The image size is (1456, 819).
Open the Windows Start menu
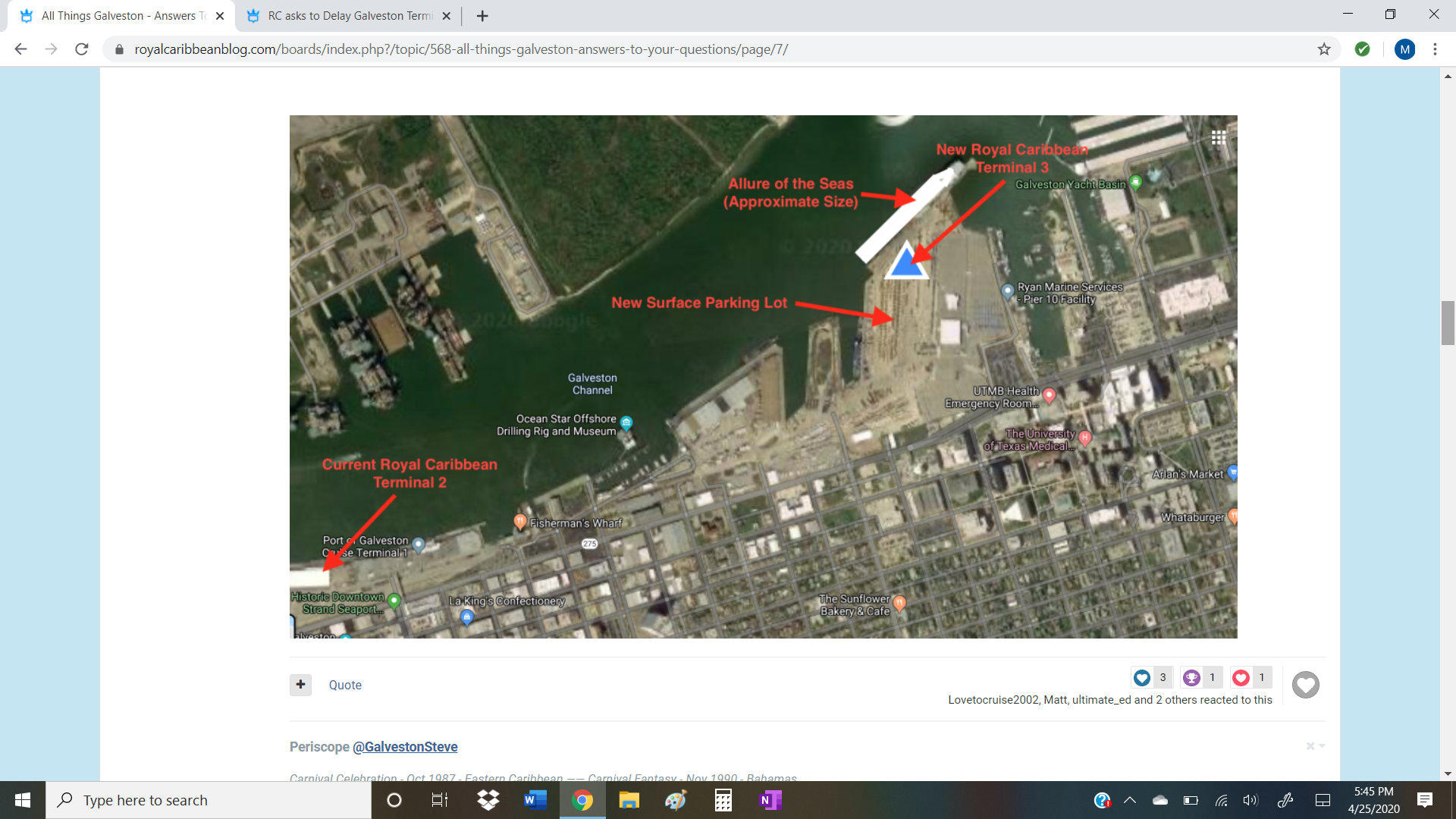pos(23,800)
